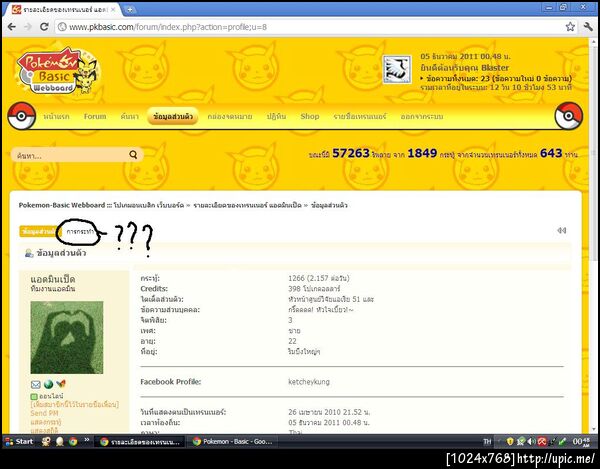The height and width of the screenshot is (469, 600).
Task: Click the double-arrow collapse icon at right
Action: pos(561,230)
